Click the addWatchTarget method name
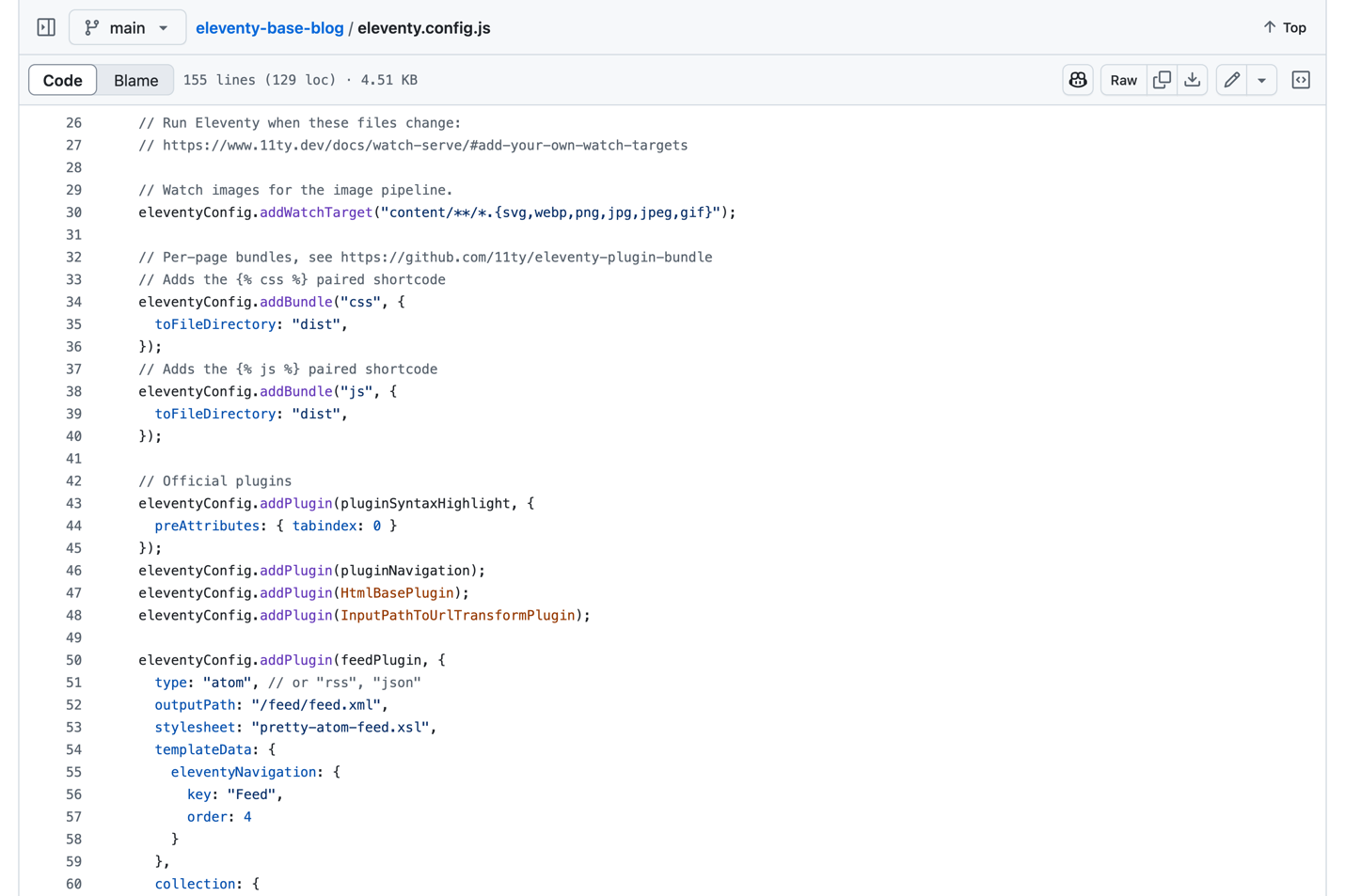 pos(316,212)
